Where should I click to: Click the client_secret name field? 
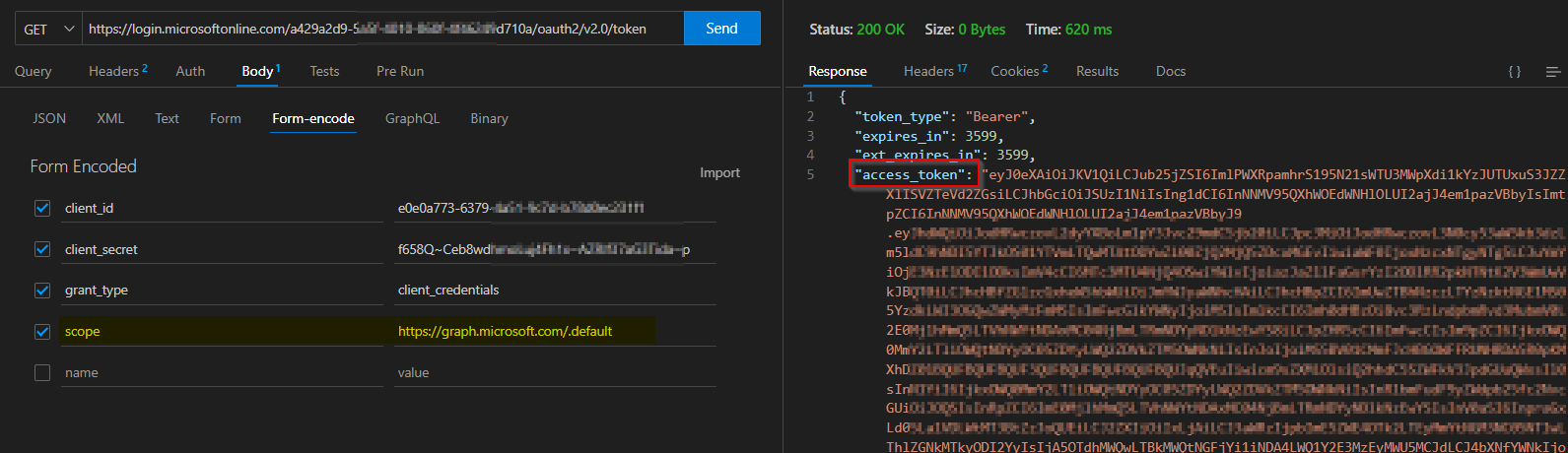coord(222,249)
